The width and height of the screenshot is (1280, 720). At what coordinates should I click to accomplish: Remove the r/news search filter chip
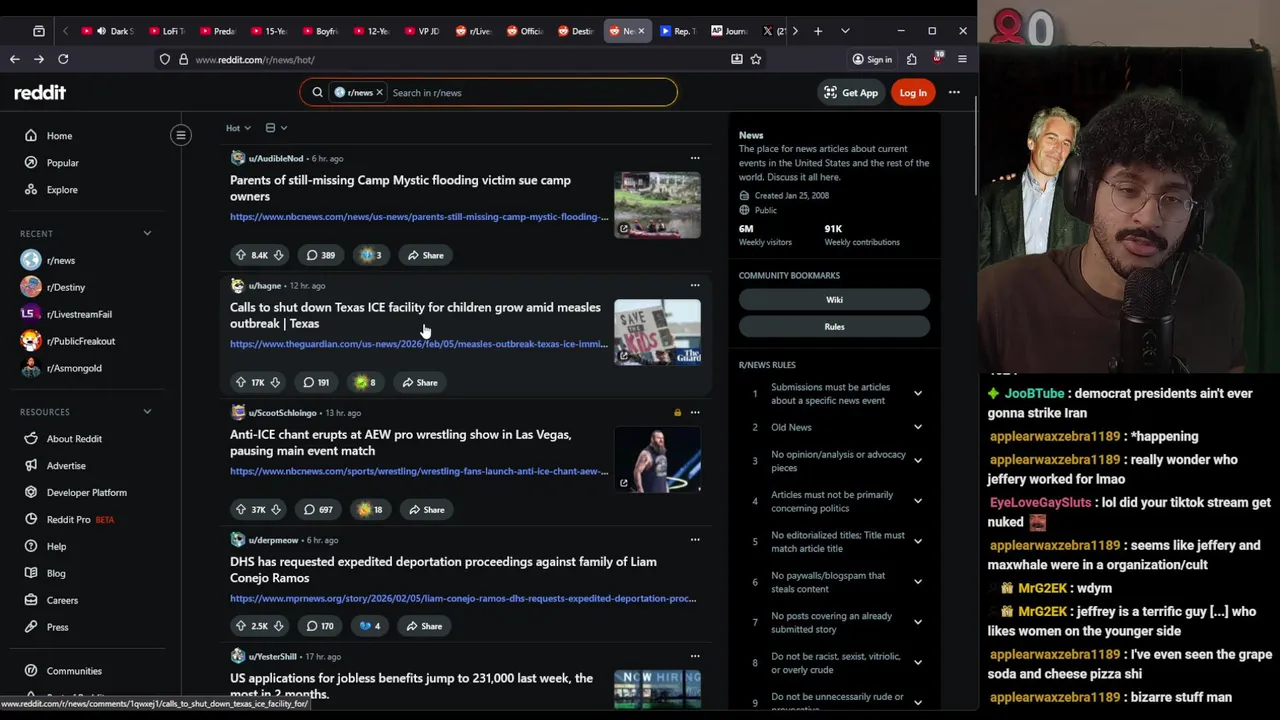(379, 92)
